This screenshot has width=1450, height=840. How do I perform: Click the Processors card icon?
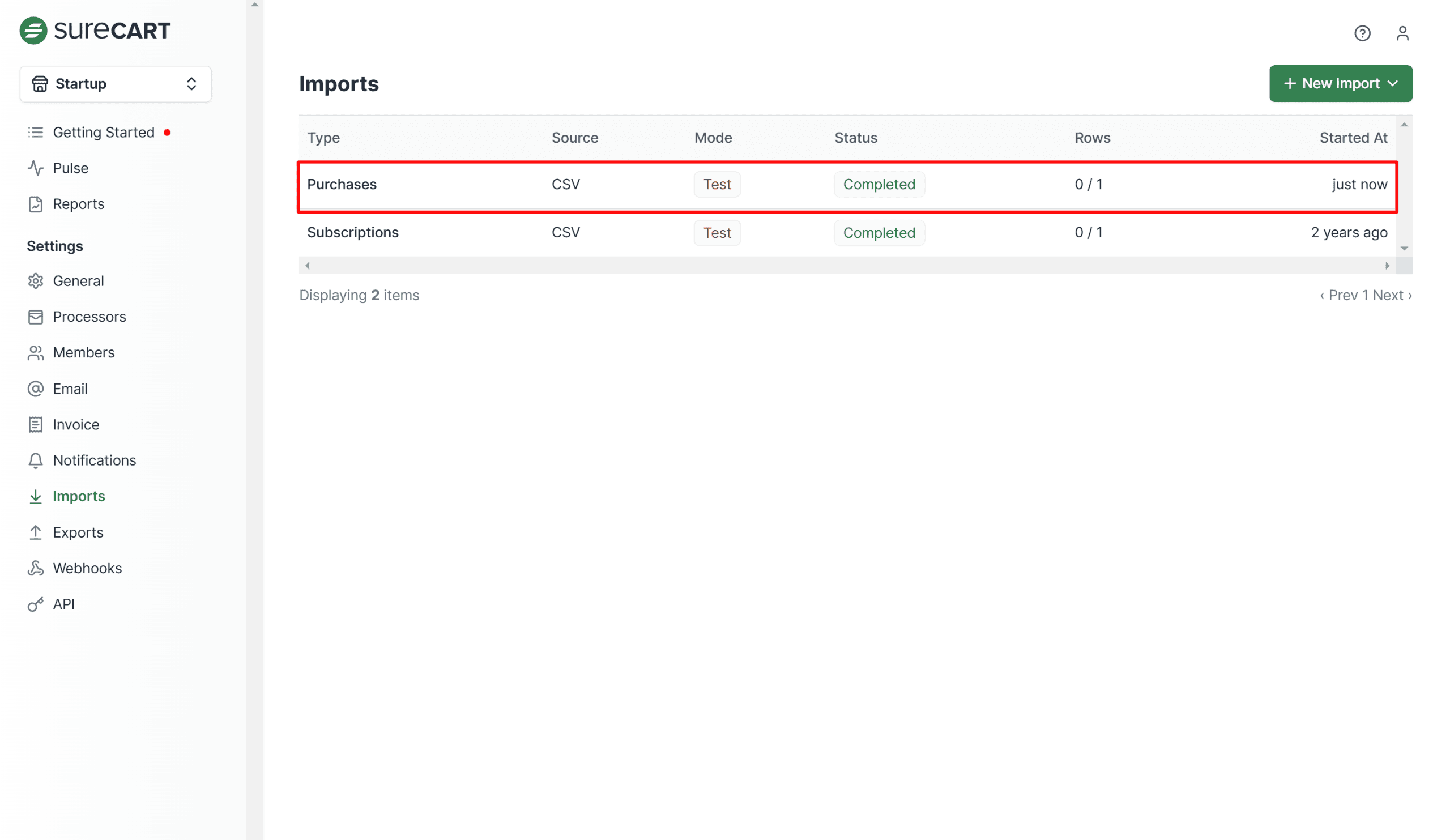click(36, 317)
